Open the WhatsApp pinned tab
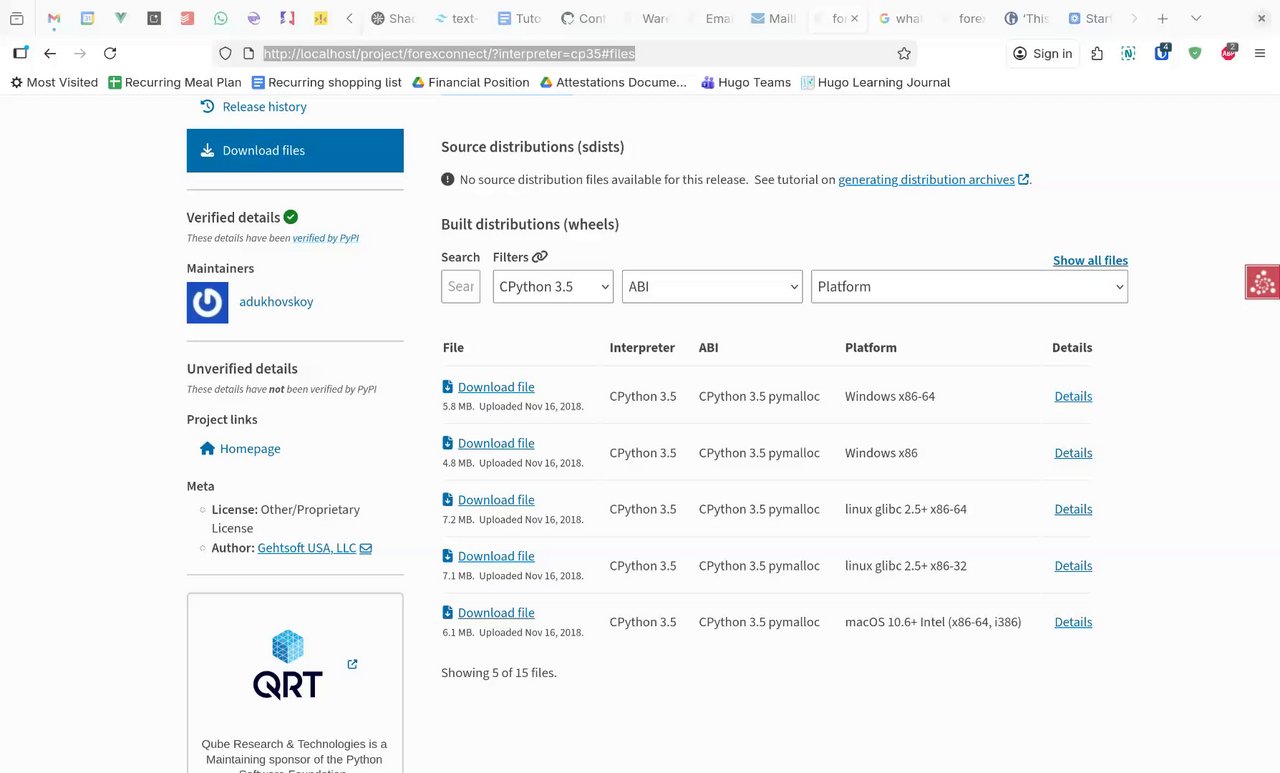Image resolution: width=1280 pixels, height=773 pixels. [x=221, y=19]
